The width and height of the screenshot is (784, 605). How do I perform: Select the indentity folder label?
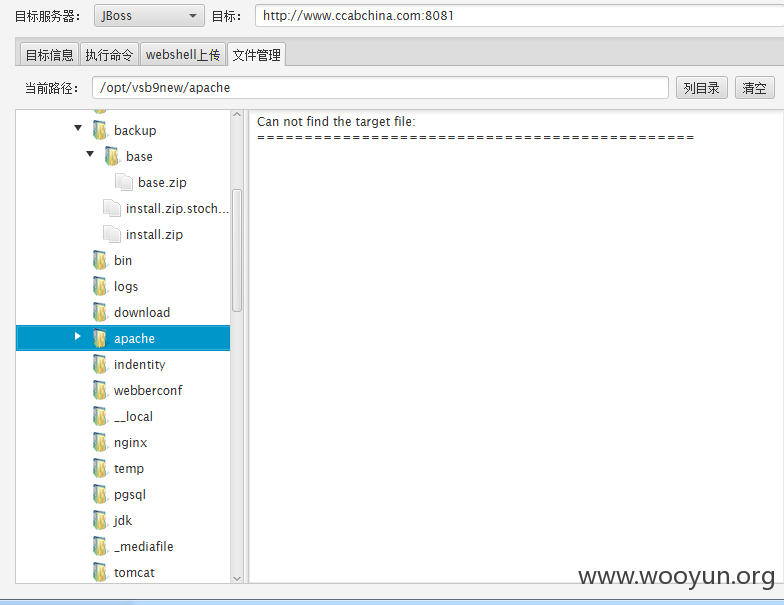pos(139,365)
